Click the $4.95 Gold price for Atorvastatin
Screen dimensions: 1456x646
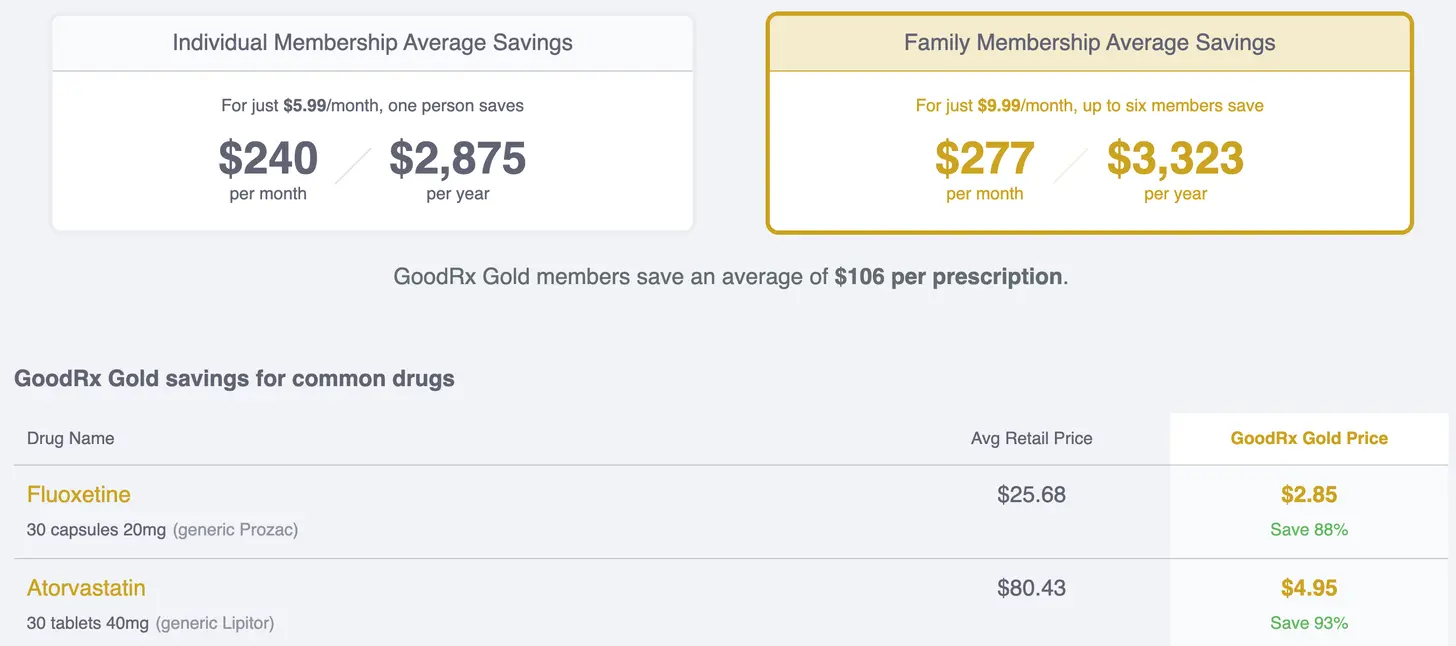(1308, 588)
